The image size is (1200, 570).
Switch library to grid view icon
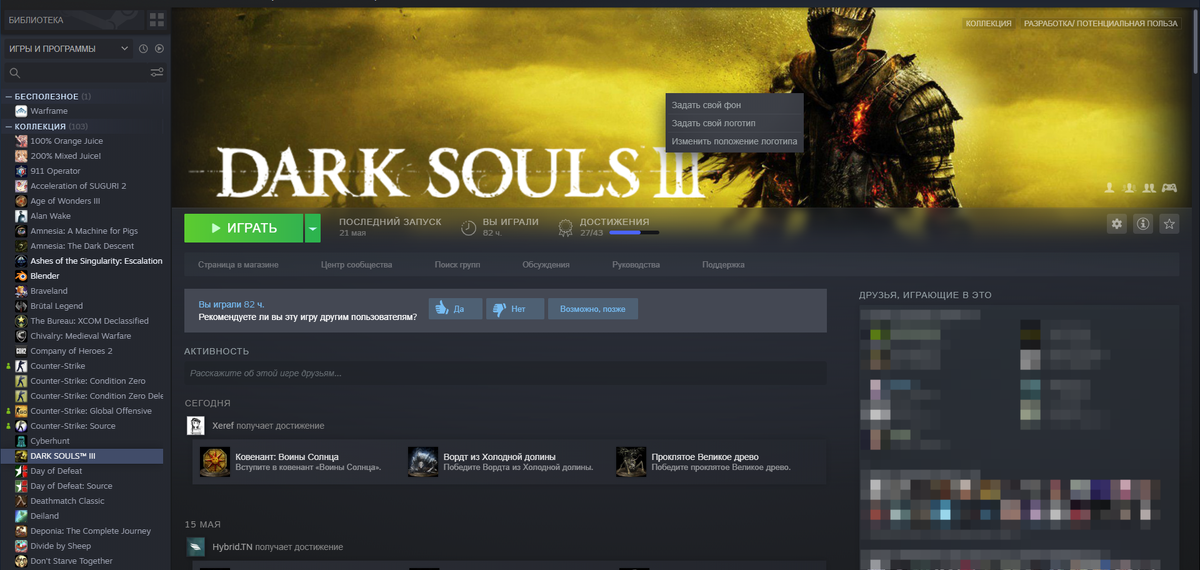click(156, 19)
